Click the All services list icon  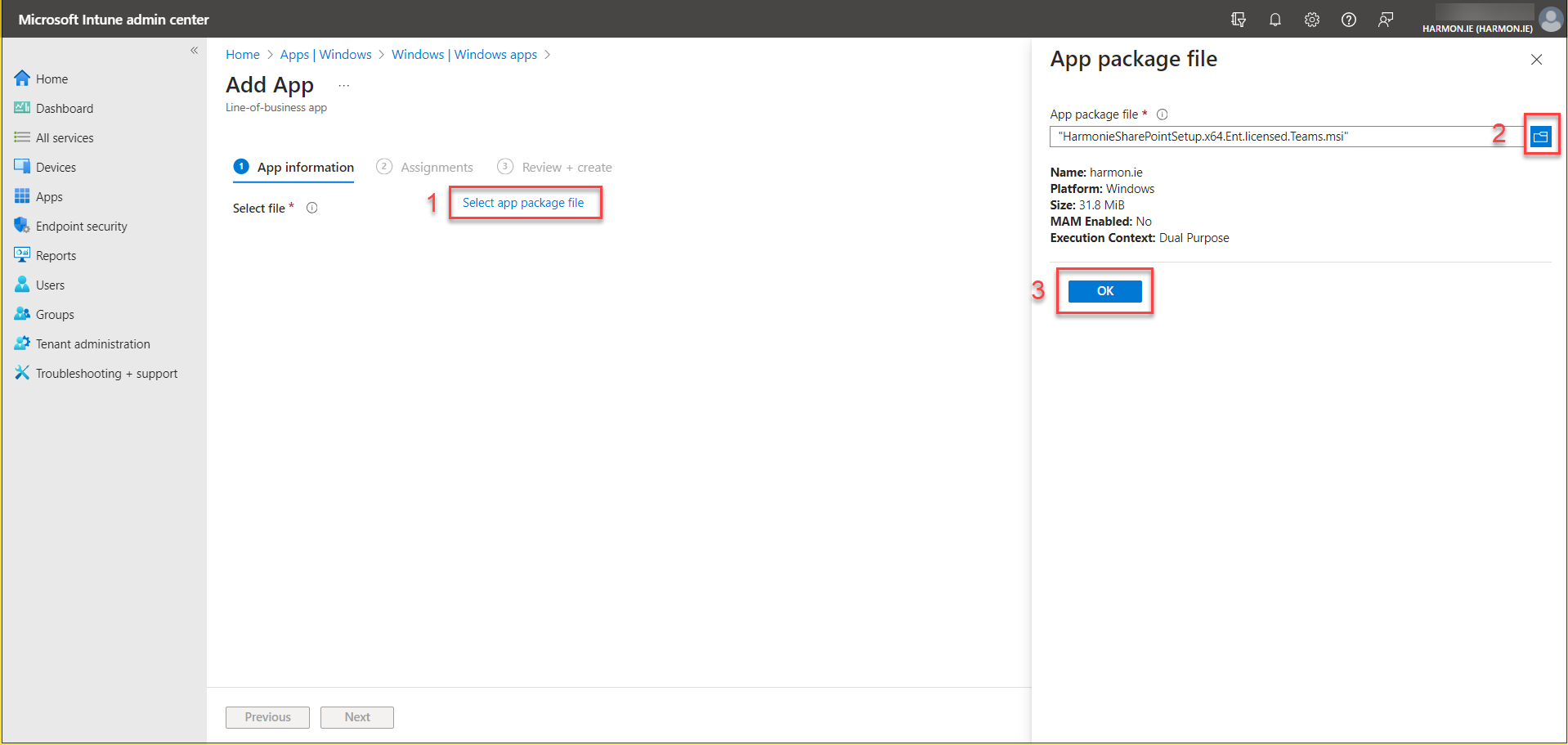pos(22,137)
